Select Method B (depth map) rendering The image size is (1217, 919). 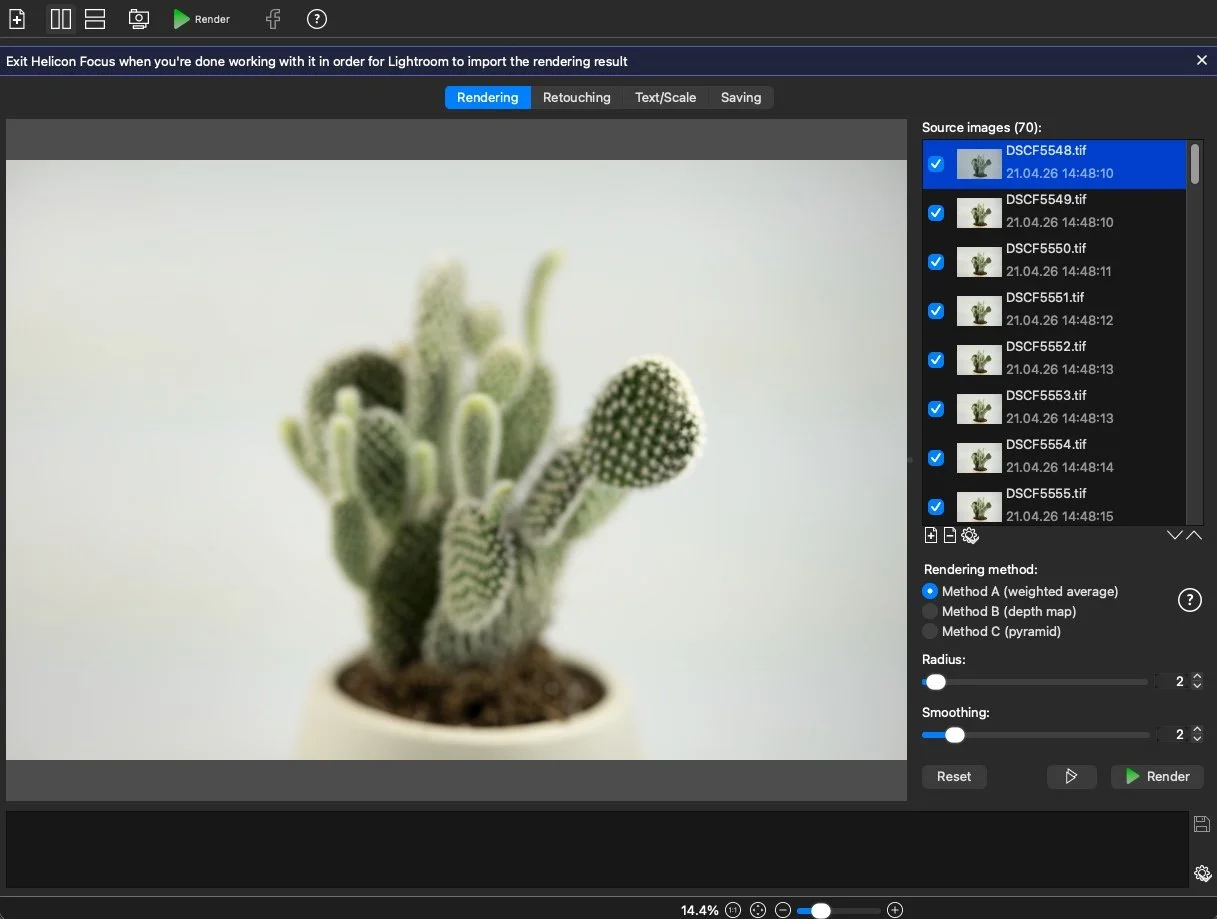tap(931, 611)
